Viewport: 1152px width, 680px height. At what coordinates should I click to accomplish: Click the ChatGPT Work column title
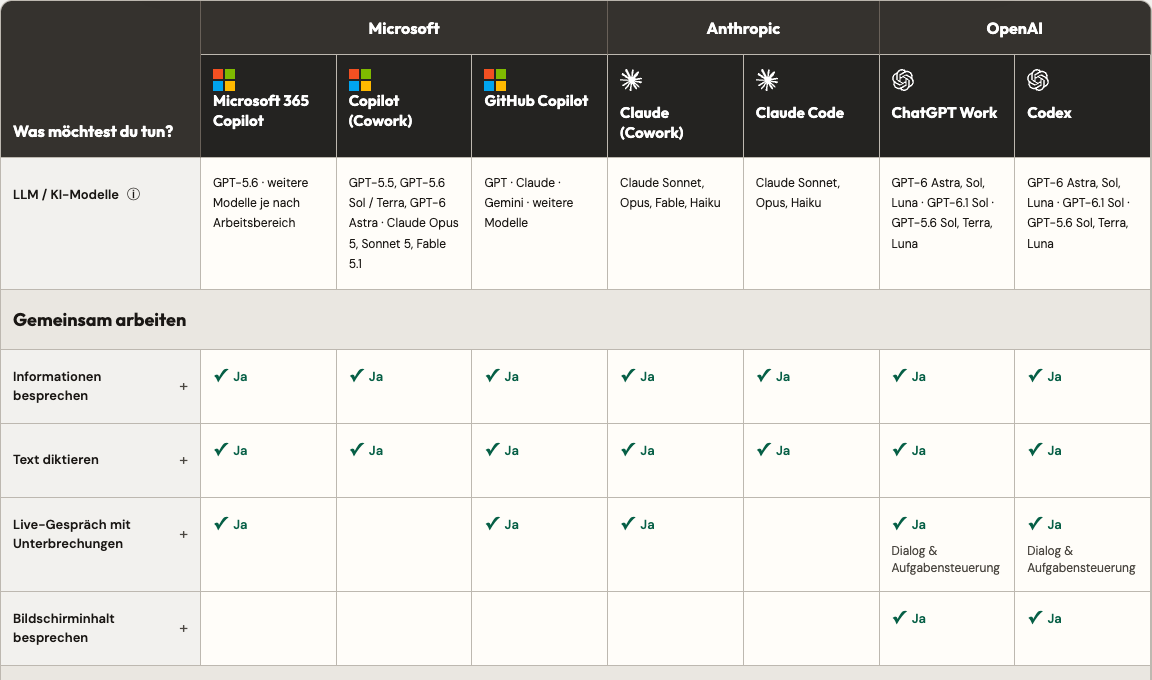point(944,113)
